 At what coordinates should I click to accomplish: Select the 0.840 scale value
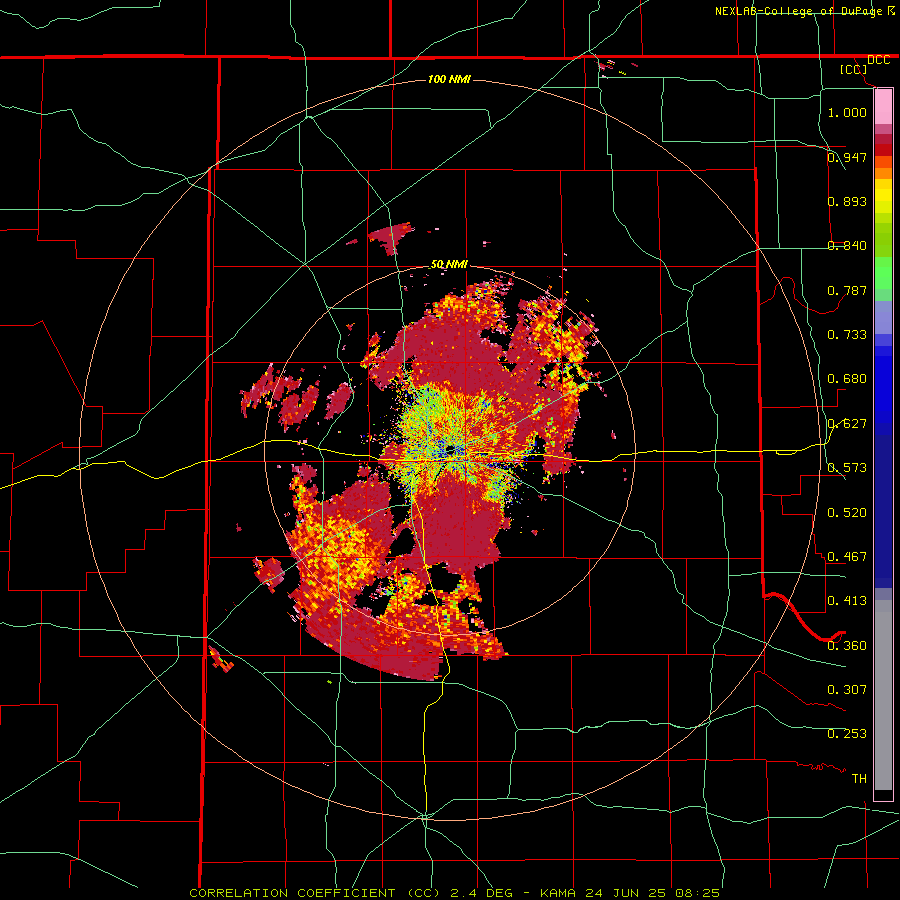847,246
